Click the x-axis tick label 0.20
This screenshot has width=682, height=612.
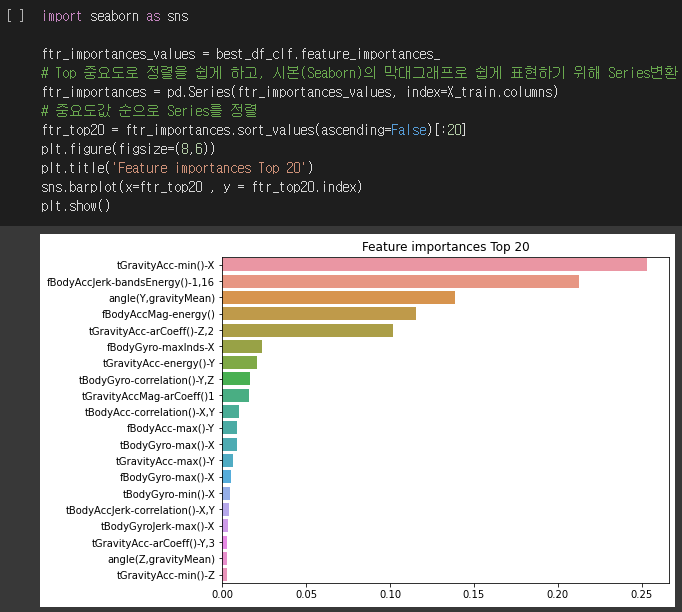(x=558, y=594)
